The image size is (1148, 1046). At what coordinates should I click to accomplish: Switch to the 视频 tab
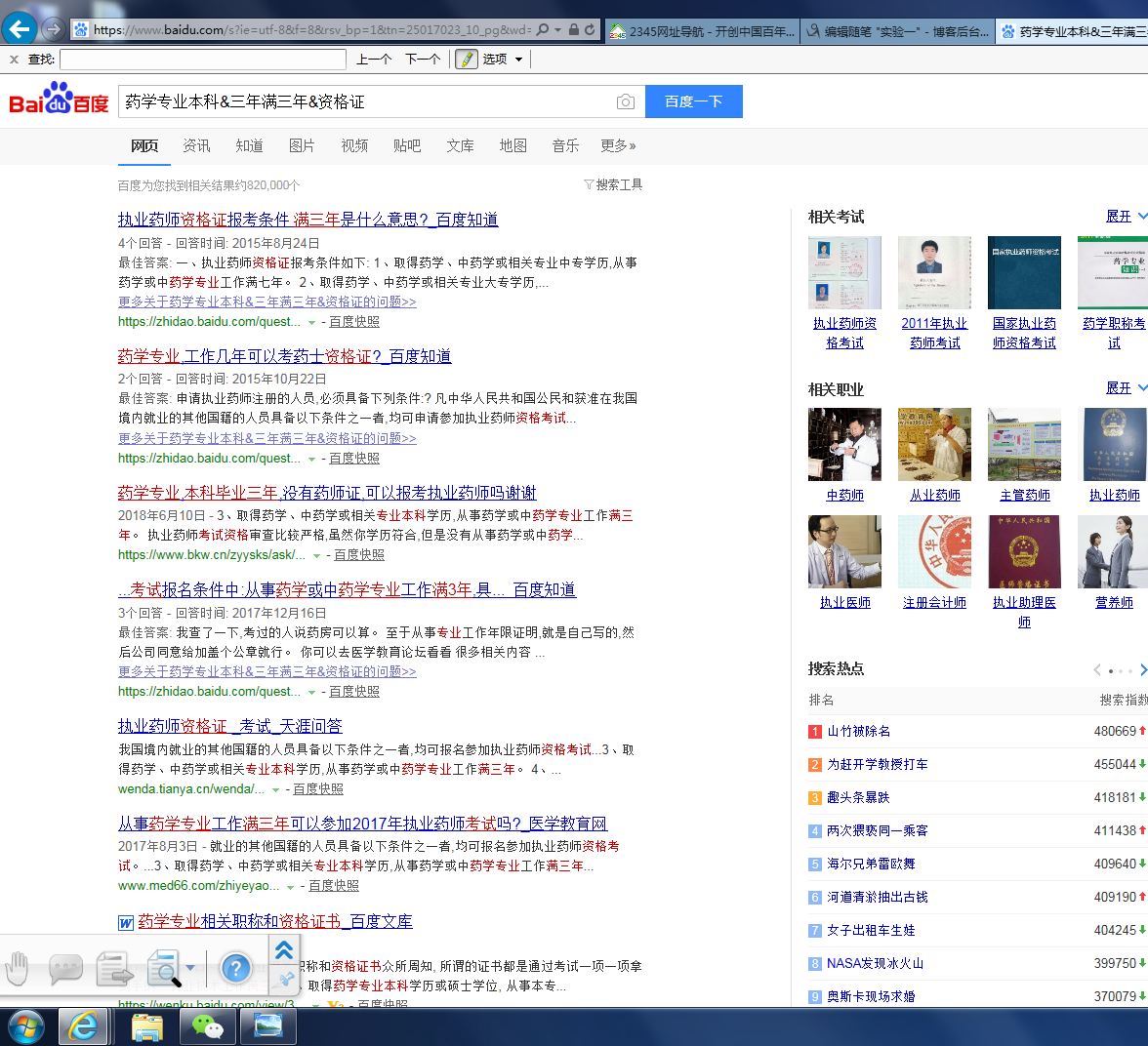click(x=354, y=145)
